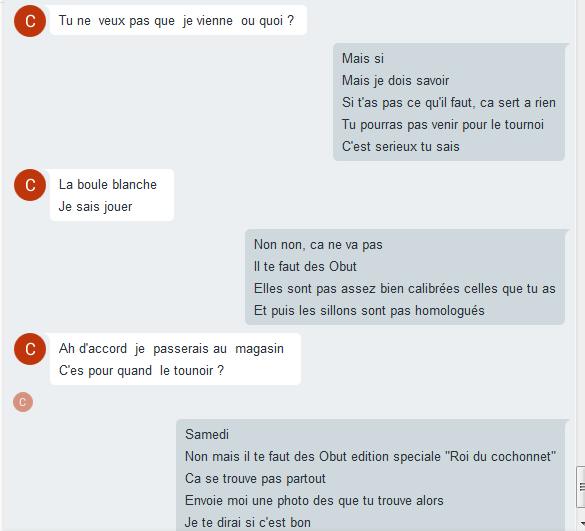The width and height of the screenshot is (585, 531).
Task: Click the avatar beside "Tu ne veux pas" message
Action: [30, 21]
